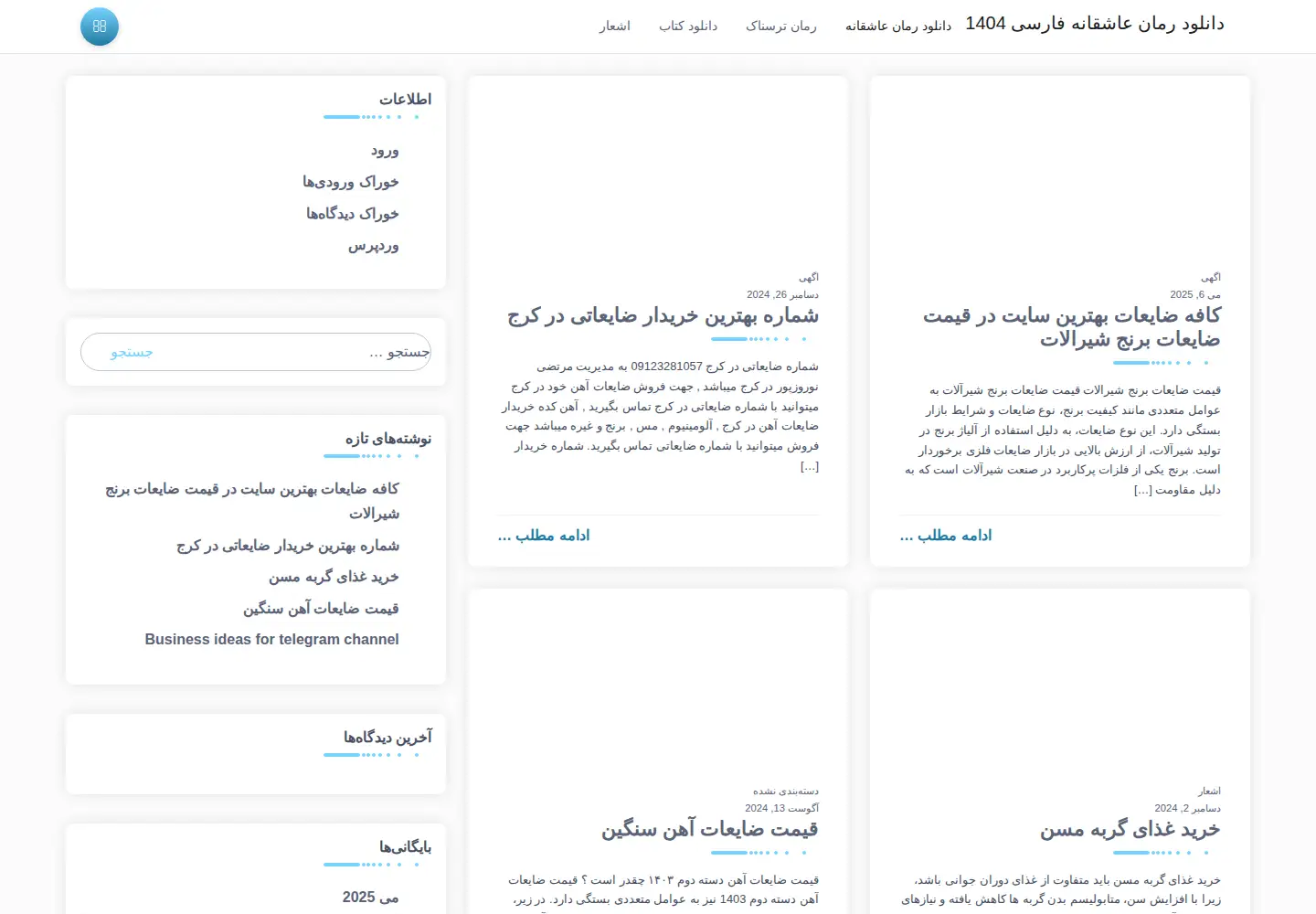Open recent post قیمت ضایعات آهن سنگین in sidebar
This screenshot has height=914, width=1316.
click(x=321, y=609)
